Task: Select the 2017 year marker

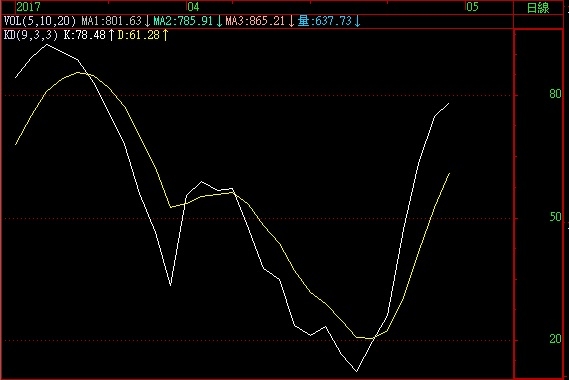Action: [x=29, y=7]
